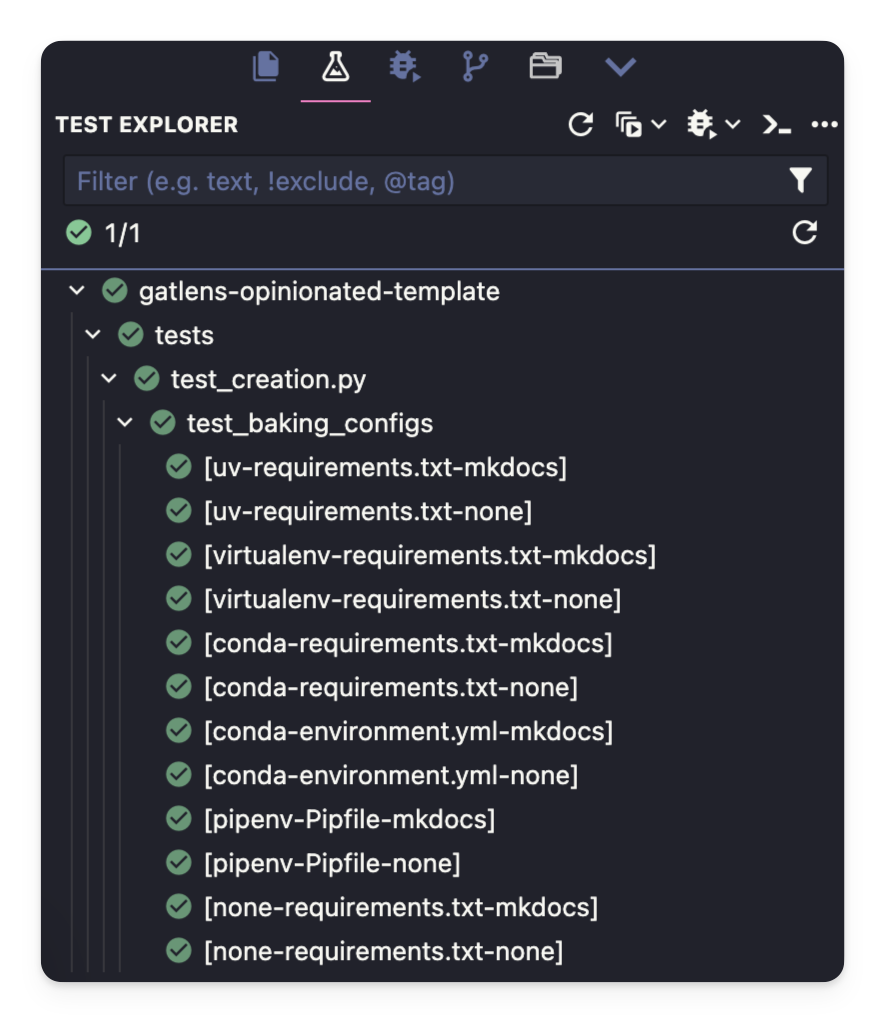Click passed icon of [conda-environment.yml-mkdocs]

click(178, 731)
